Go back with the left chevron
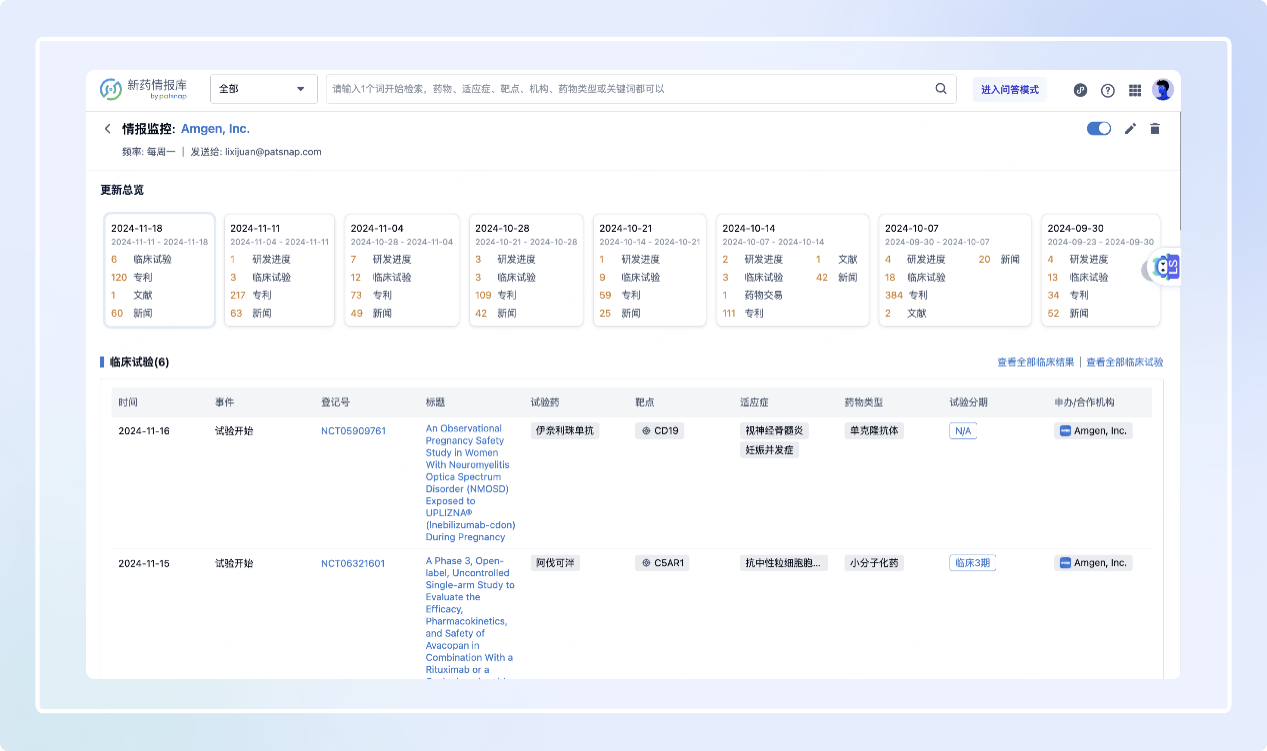 [x=108, y=129]
